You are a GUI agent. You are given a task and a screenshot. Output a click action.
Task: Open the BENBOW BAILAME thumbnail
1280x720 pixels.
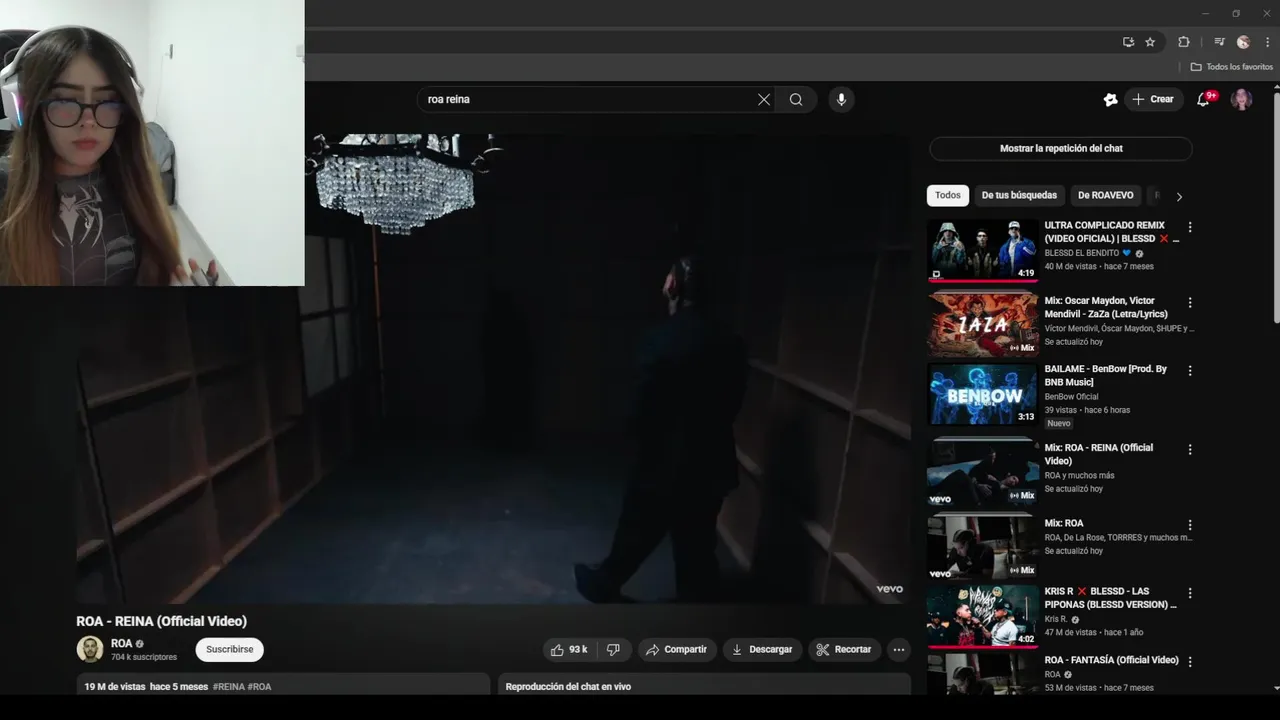click(x=983, y=393)
